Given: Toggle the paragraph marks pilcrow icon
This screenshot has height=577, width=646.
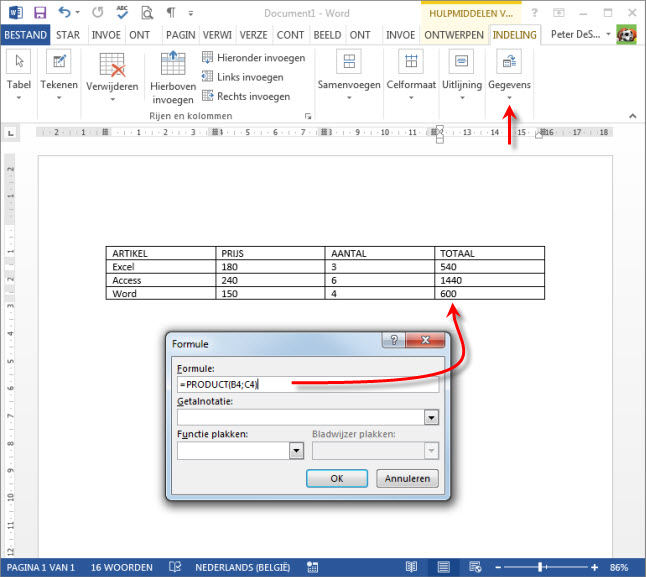Looking at the screenshot, I should [171, 13].
